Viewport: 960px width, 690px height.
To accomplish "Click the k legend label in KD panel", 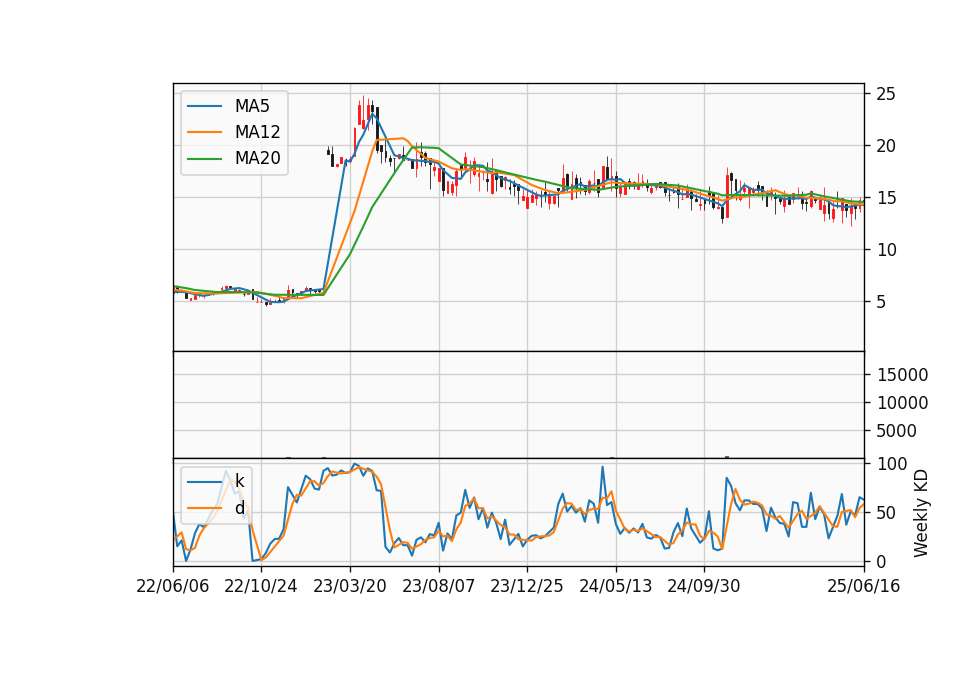I will 239,481.
